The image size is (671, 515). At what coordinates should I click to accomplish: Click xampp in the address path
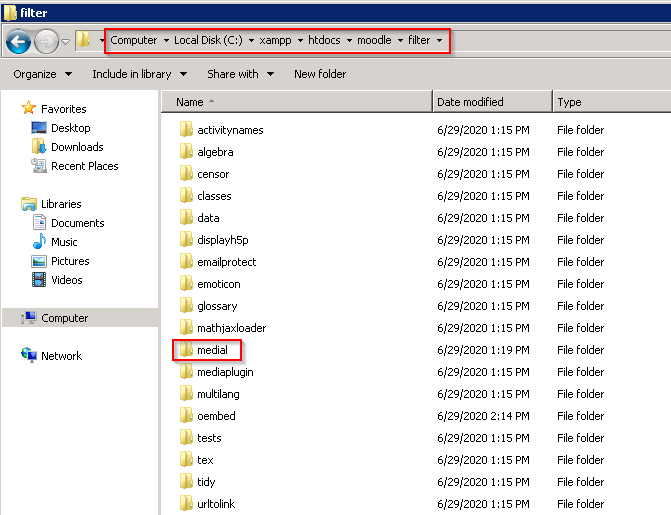click(275, 40)
